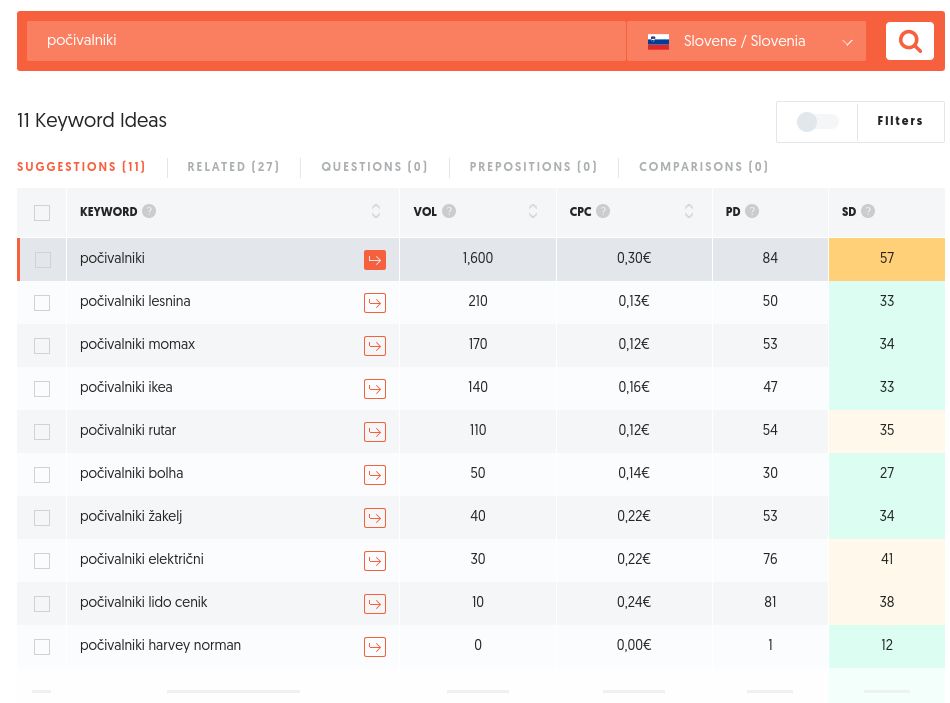
Task: Click the SD value 41 cell
Action: [886, 560]
